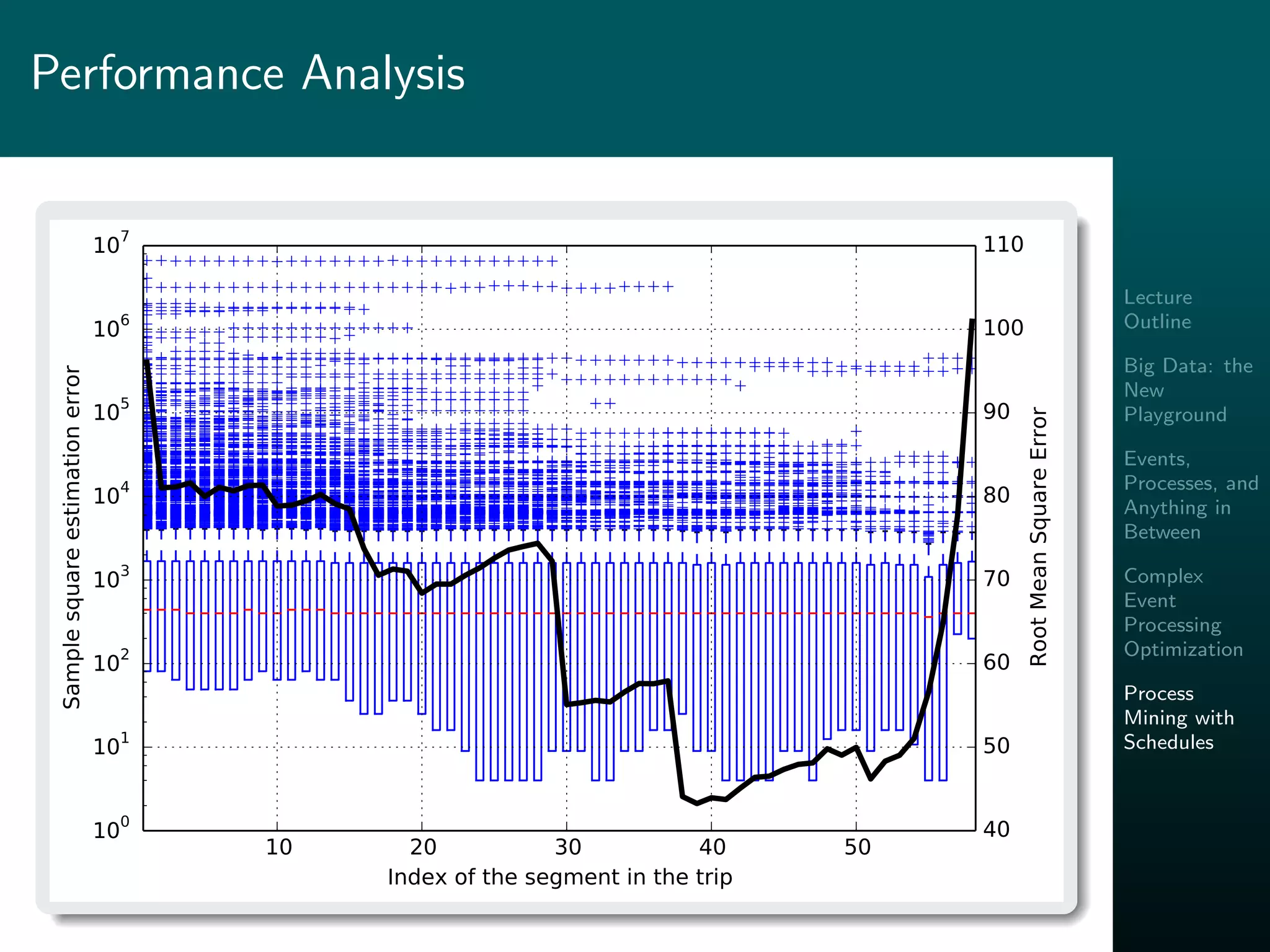Click the x-axis tick label 20
1270x952 pixels.
pyautogui.click(x=423, y=847)
